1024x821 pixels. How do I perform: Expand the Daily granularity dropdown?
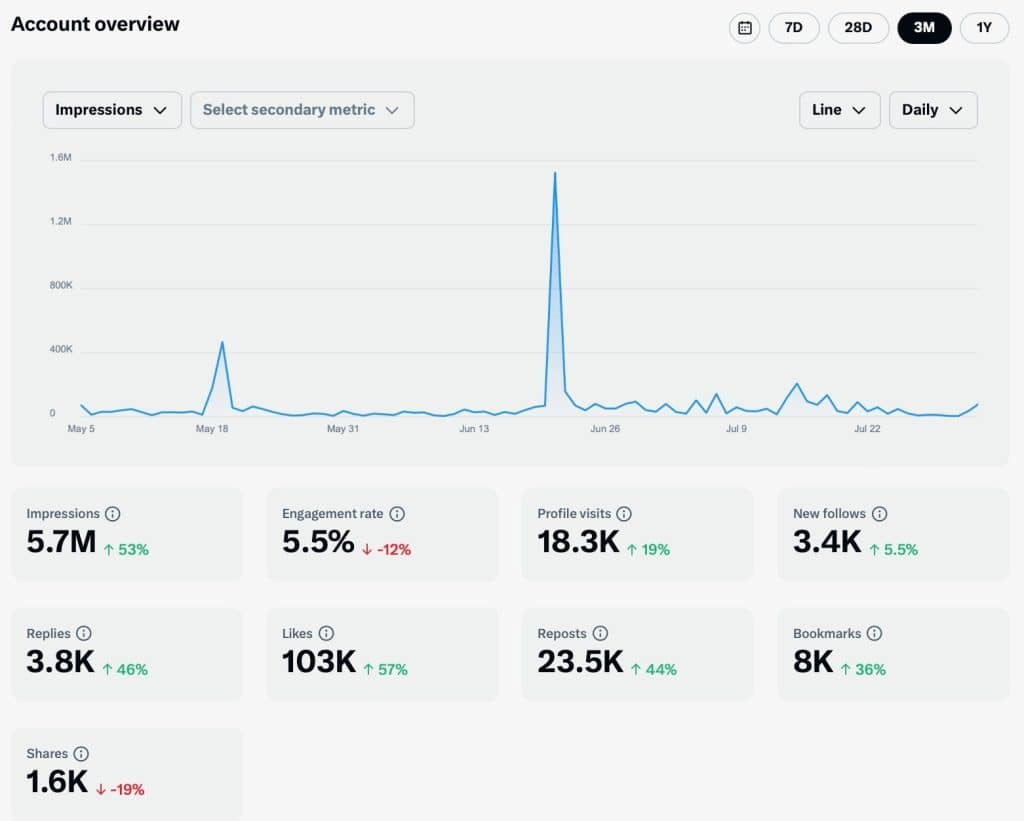tap(932, 110)
